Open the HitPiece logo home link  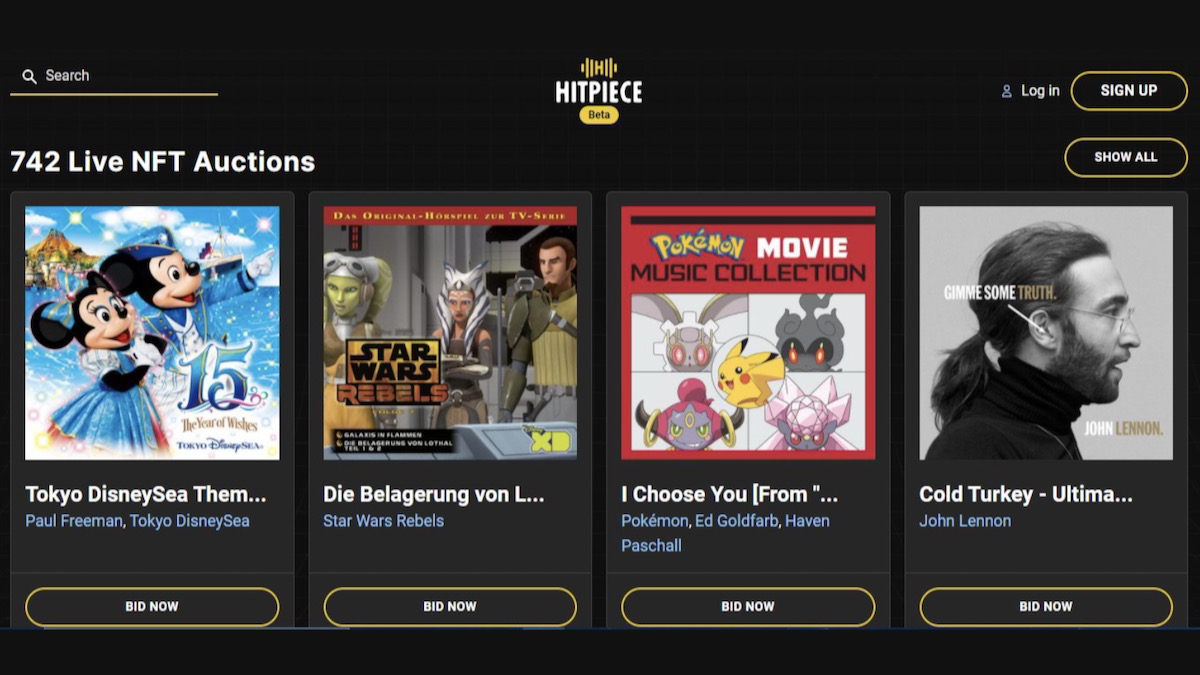599,81
